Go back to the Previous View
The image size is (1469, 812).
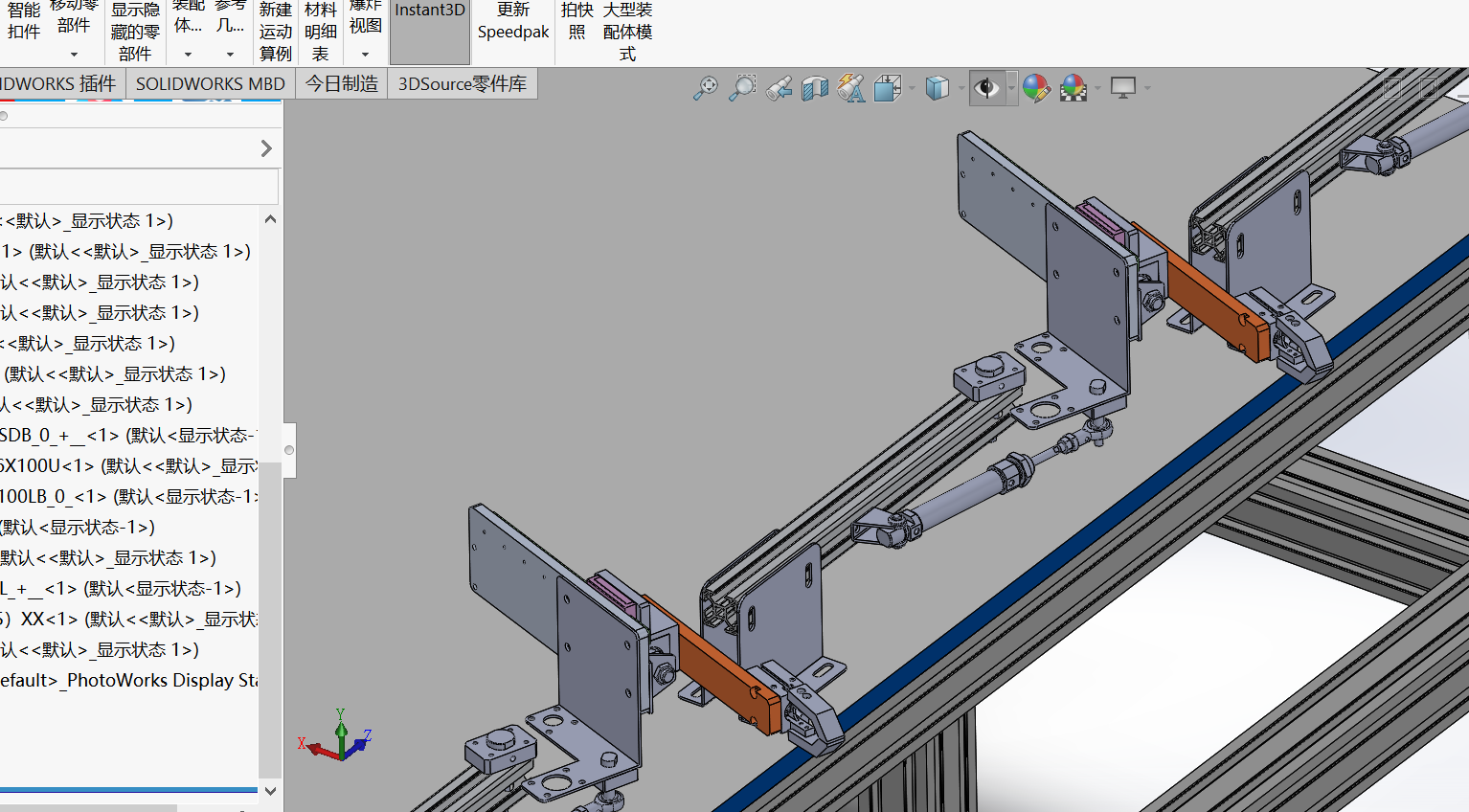pyautogui.click(x=779, y=88)
